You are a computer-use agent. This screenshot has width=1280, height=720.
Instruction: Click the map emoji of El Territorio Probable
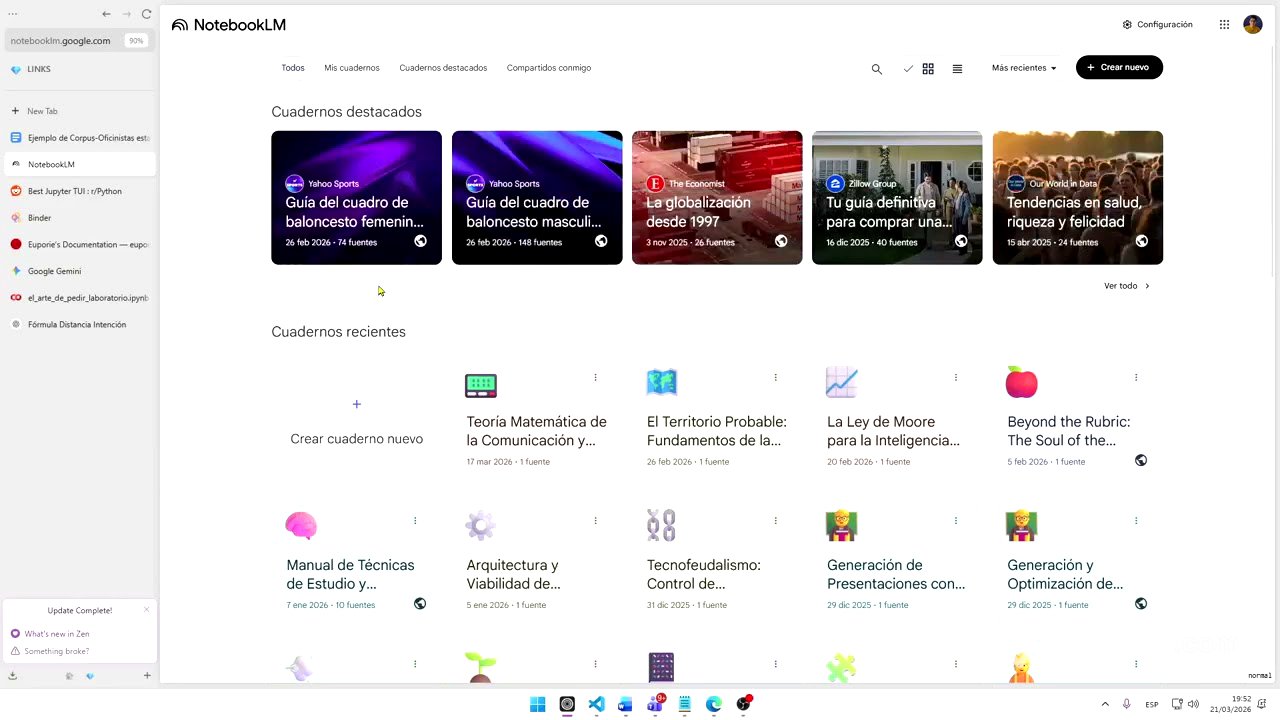(662, 382)
